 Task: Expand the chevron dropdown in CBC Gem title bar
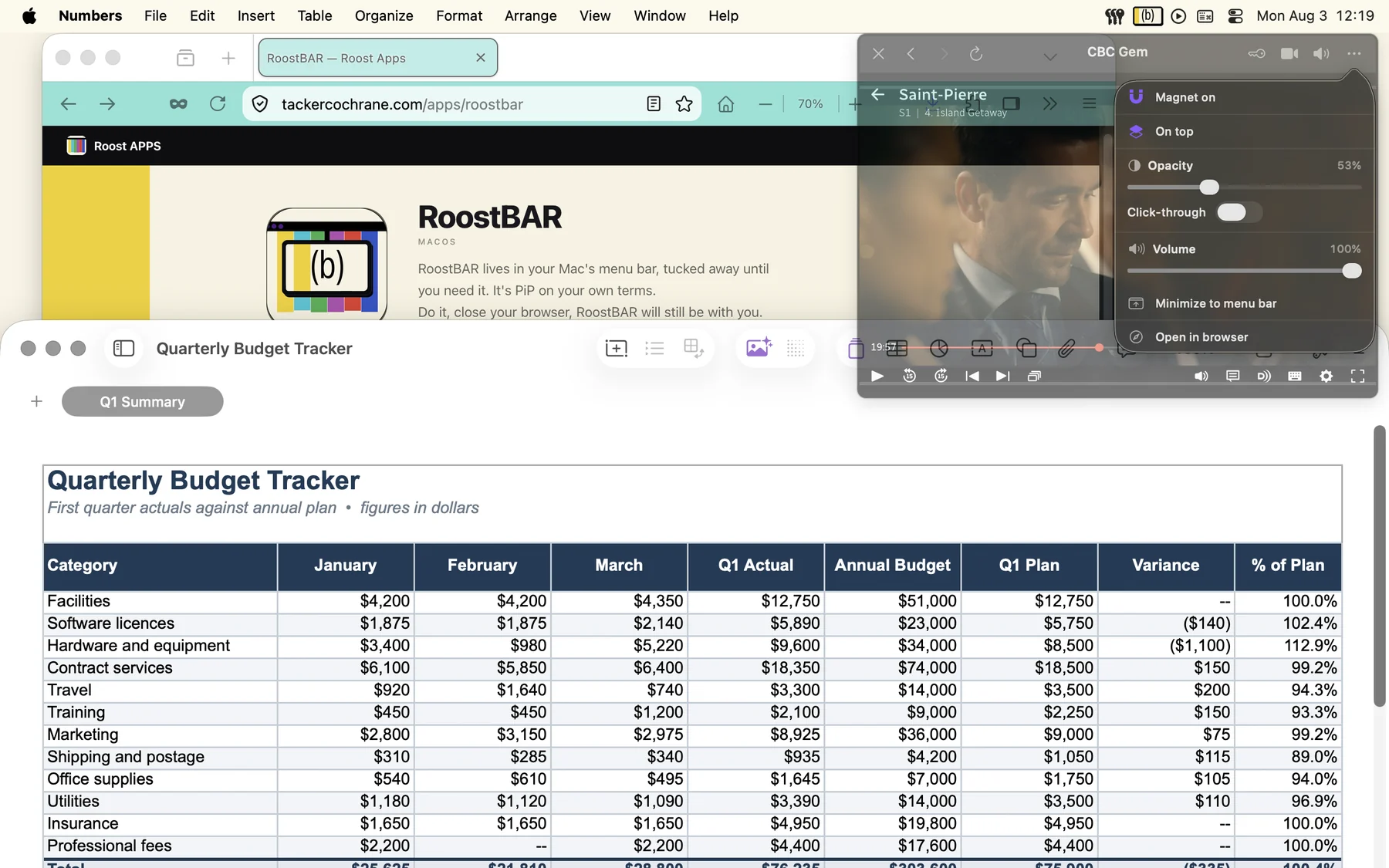[x=1049, y=56]
